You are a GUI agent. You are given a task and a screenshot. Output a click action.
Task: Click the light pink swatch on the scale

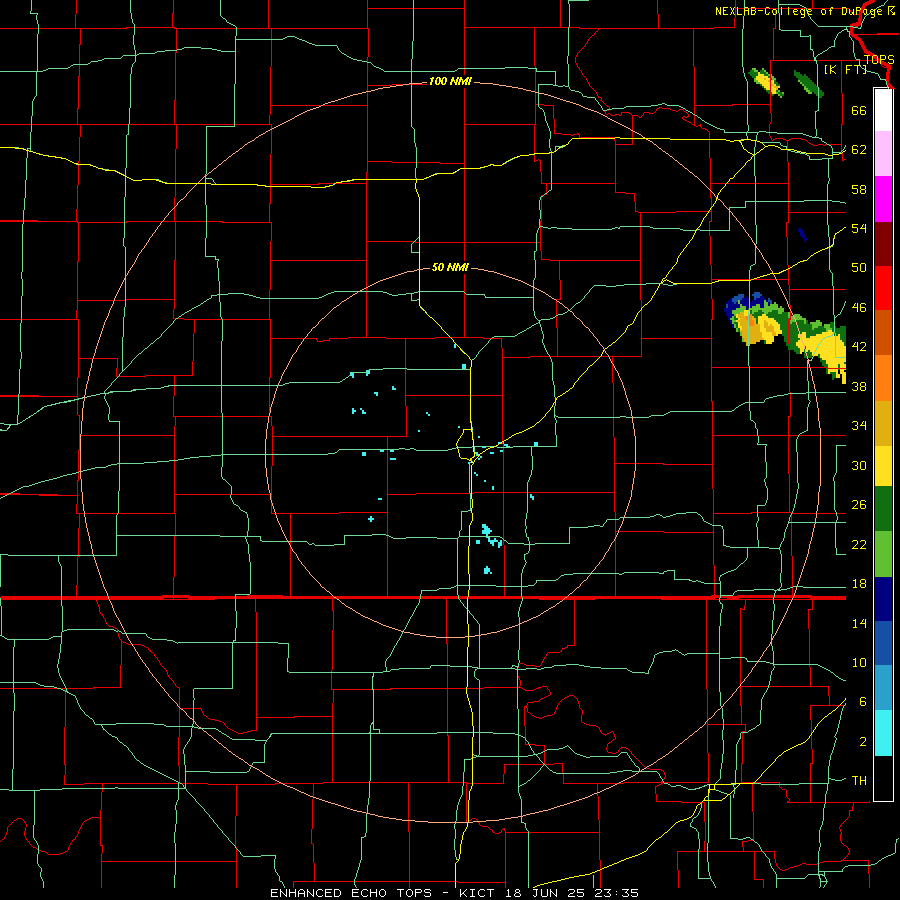pyautogui.click(x=883, y=154)
